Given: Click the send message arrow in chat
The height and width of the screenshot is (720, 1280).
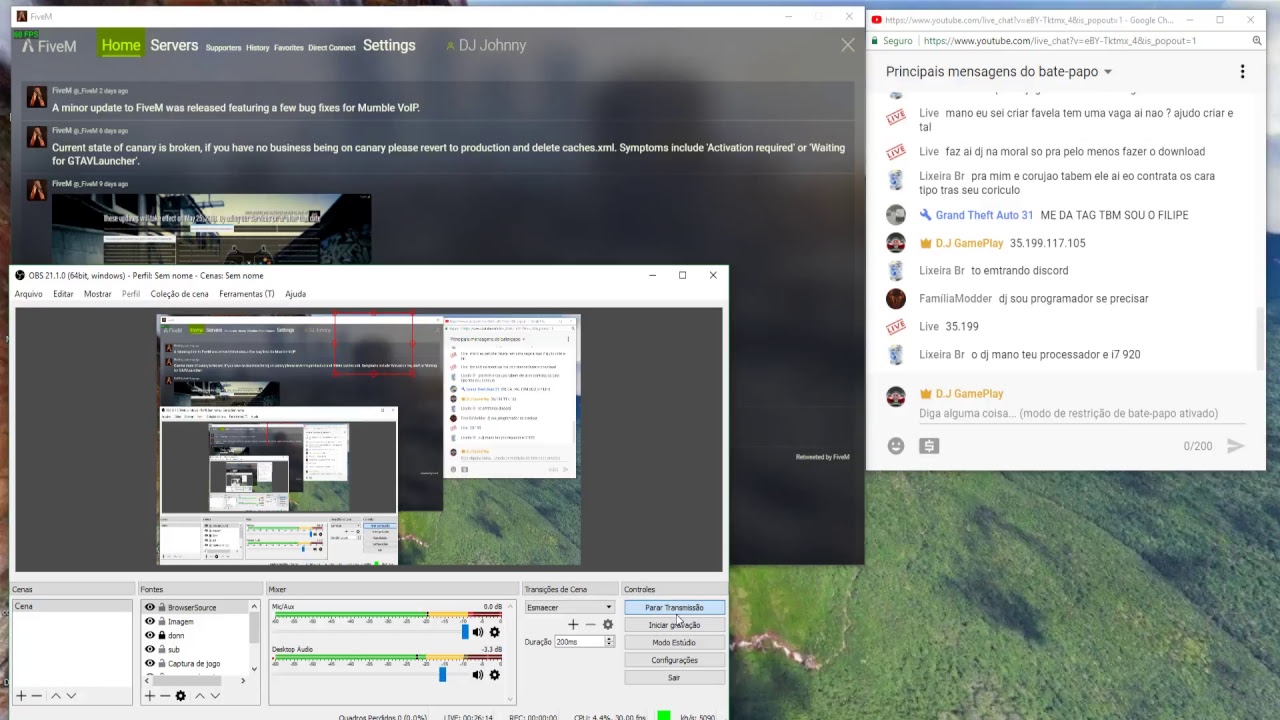Looking at the screenshot, I should tap(1236, 446).
